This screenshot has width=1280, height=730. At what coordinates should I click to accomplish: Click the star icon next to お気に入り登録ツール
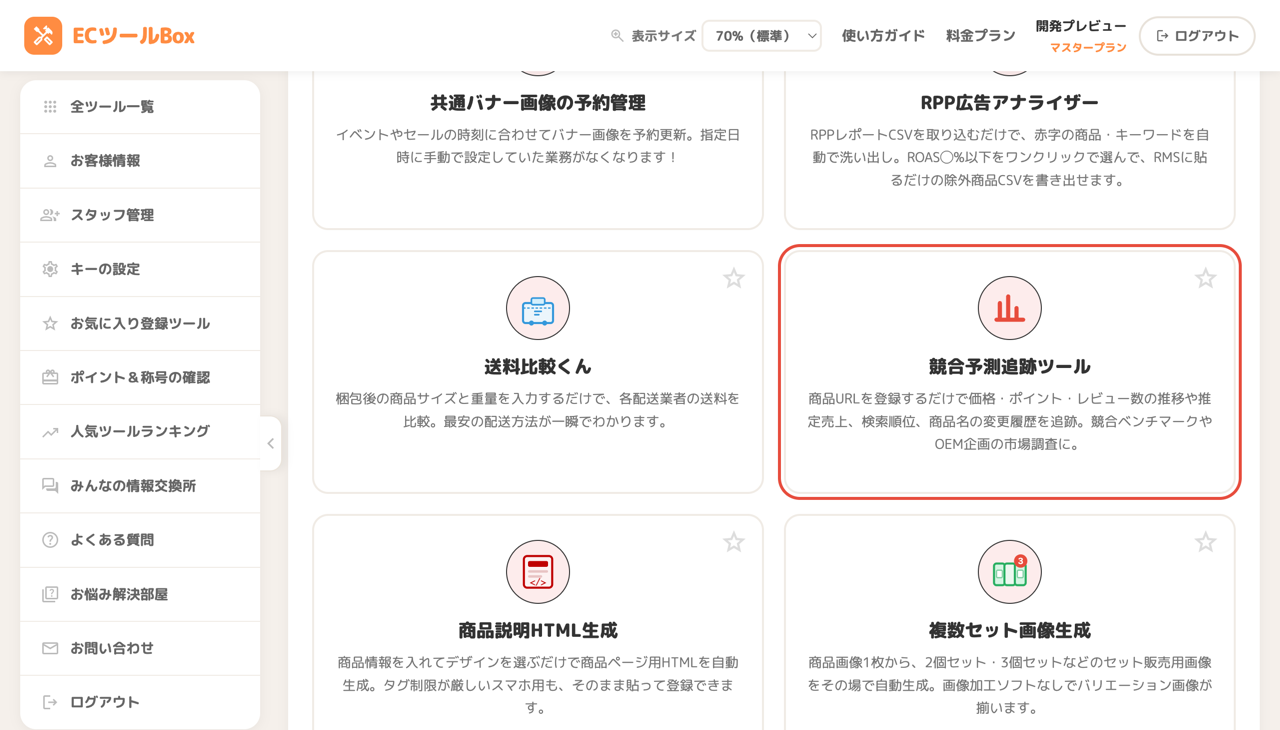coord(50,323)
